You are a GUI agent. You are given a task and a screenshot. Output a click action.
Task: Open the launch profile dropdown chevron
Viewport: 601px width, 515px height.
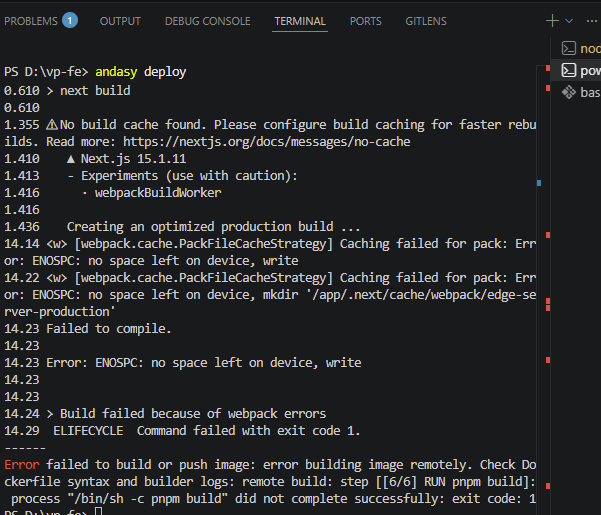(x=569, y=20)
